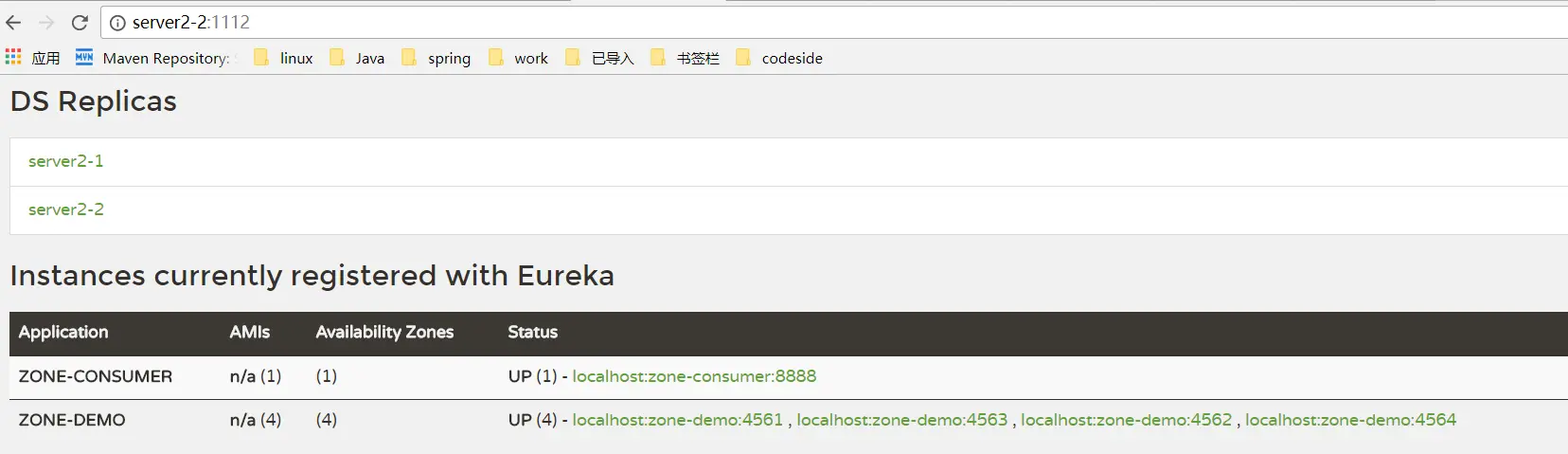Select the DS Replicas heading
The height and width of the screenshot is (454, 1568).
(x=94, y=101)
